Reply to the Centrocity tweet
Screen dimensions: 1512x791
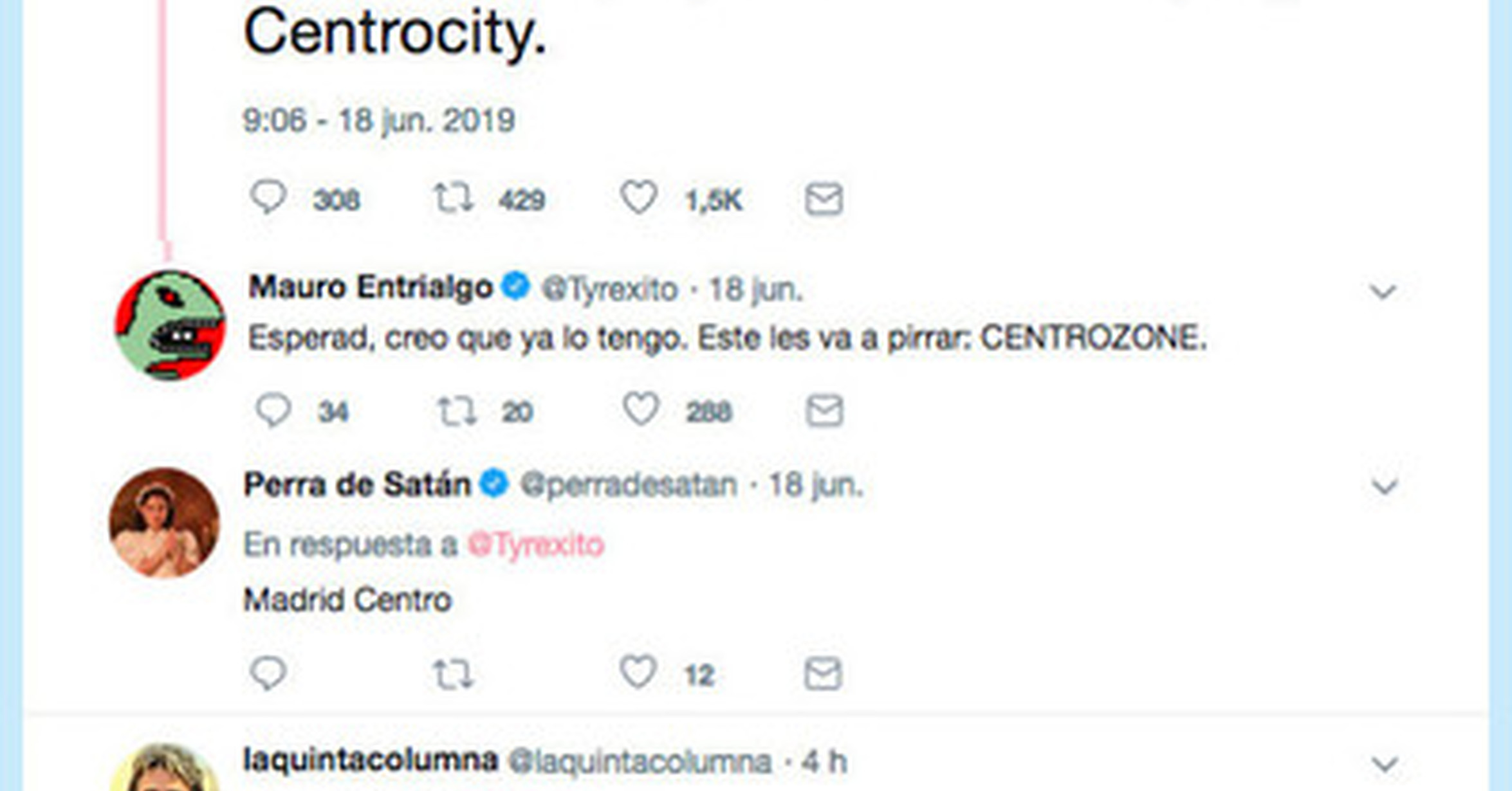pyautogui.click(x=268, y=197)
